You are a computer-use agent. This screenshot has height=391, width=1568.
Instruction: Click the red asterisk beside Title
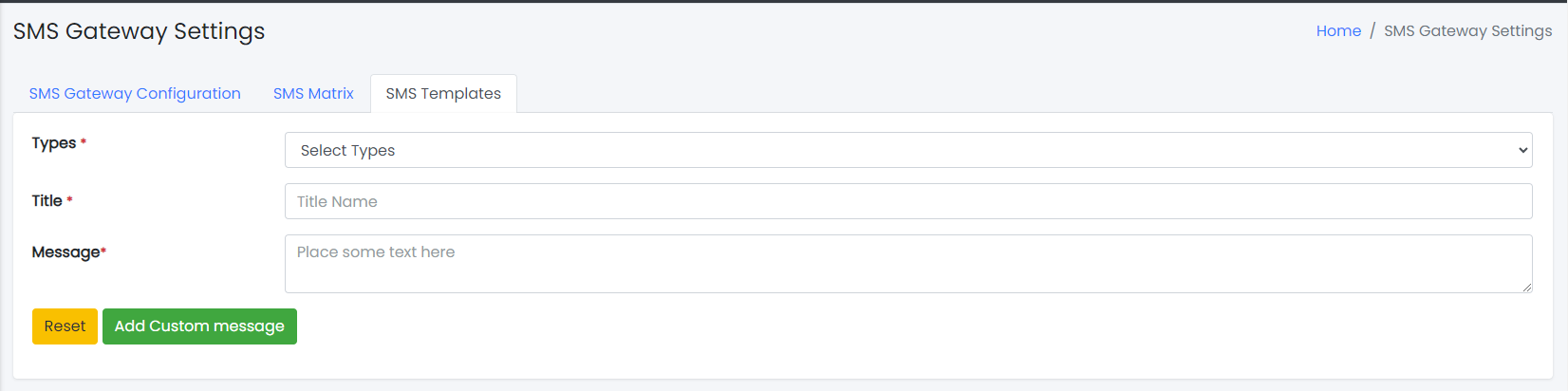(69, 200)
